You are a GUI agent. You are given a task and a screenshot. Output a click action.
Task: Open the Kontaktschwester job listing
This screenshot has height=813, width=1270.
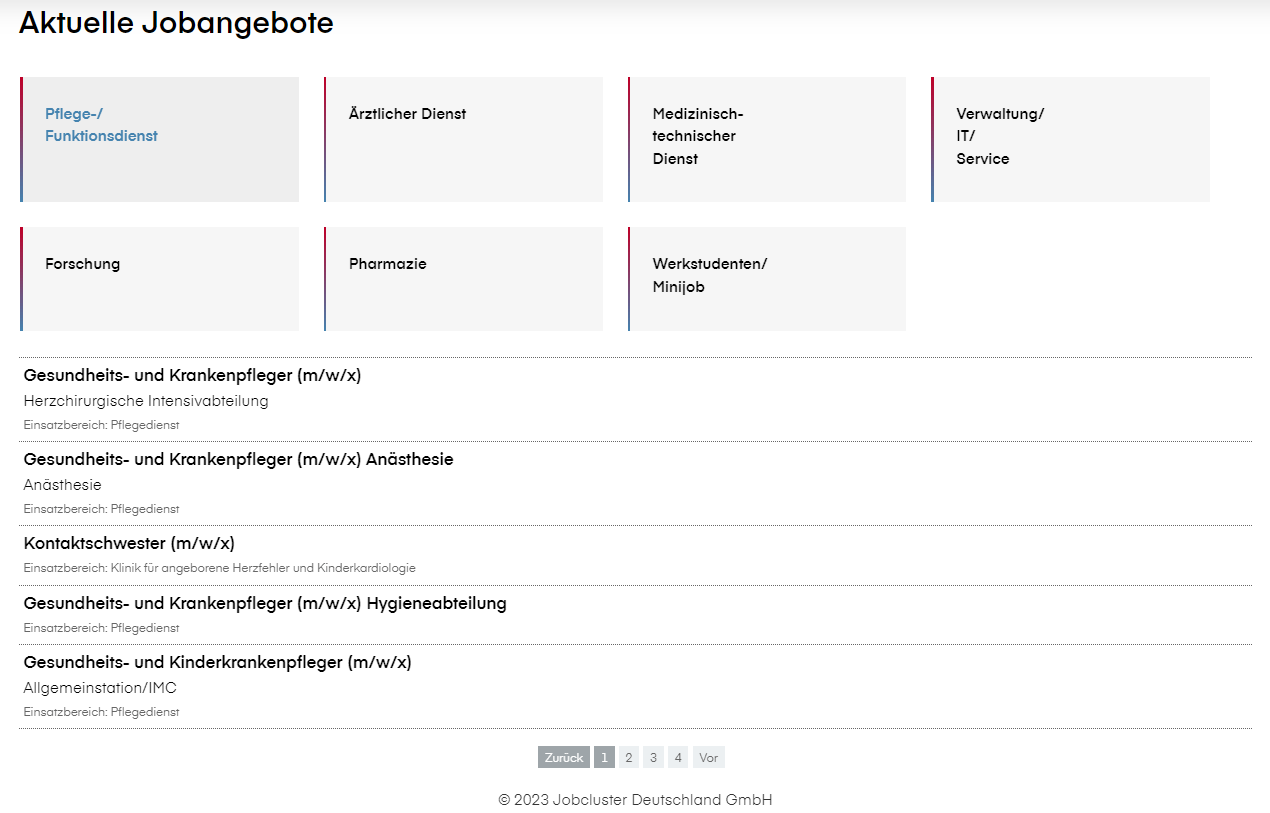click(129, 543)
